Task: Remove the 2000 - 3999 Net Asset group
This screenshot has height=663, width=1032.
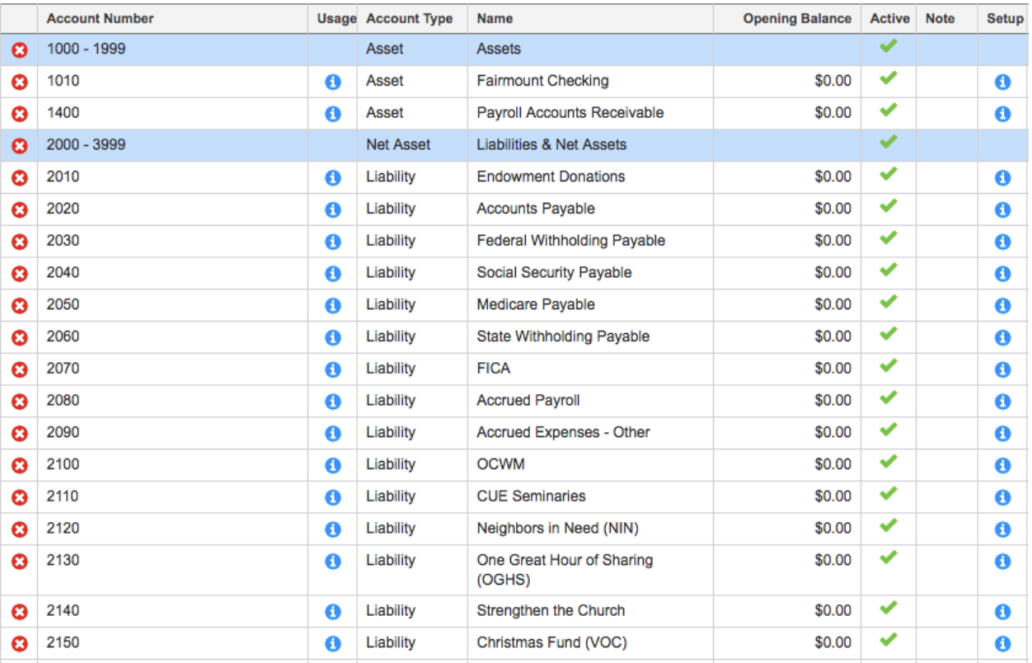Action: (x=20, y=146)
